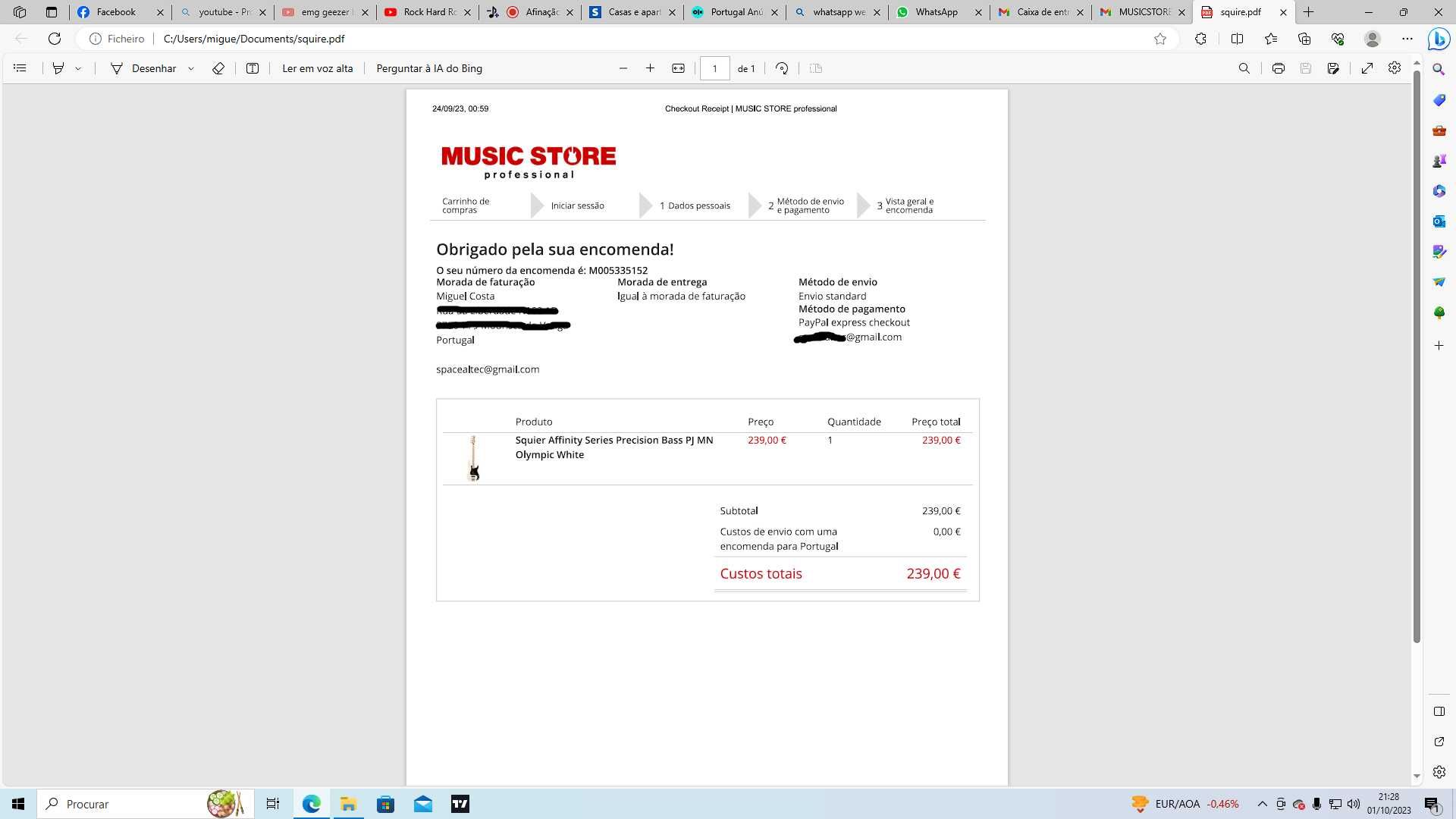Refresh the page with reload button
This screenshot has height=819, width=1456.
tap(55, 39)
